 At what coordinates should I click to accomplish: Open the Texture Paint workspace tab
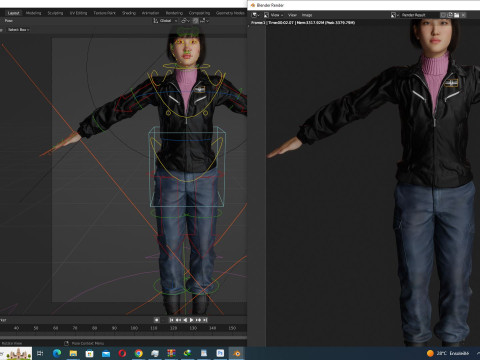104,13
